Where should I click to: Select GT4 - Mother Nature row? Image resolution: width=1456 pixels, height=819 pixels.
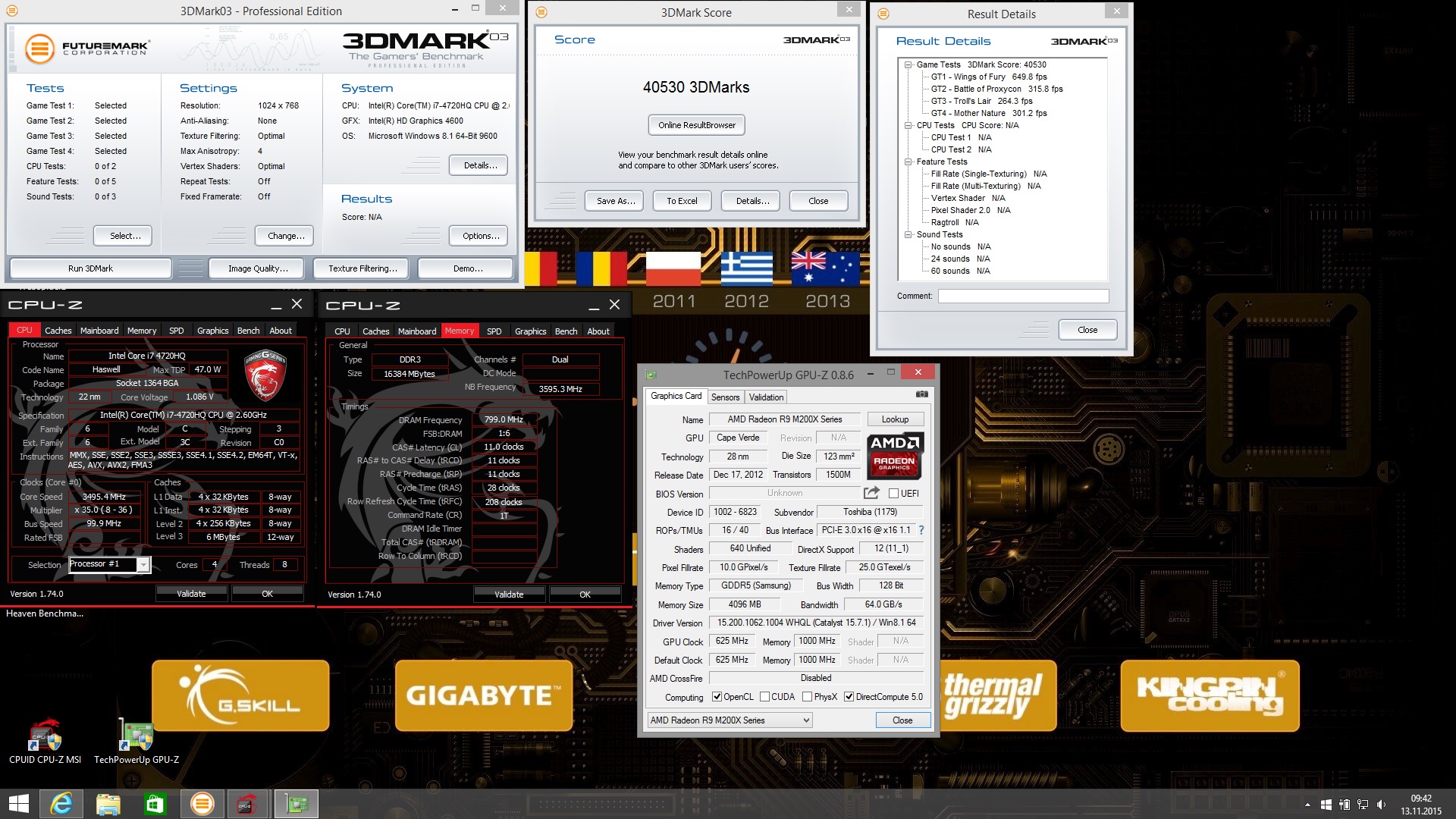pyautogui.click(x=989, y=114)
